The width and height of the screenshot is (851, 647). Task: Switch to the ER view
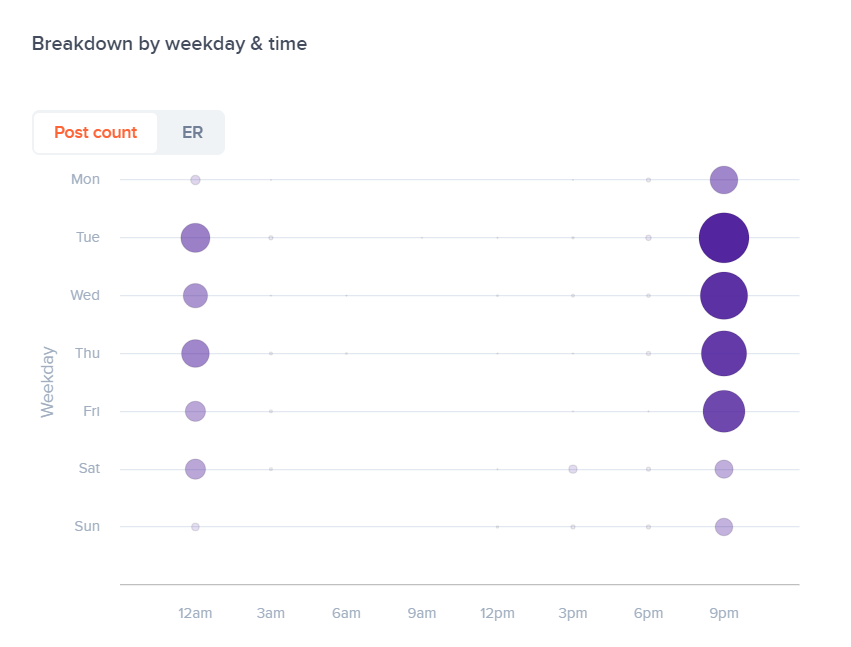(192, 133)
